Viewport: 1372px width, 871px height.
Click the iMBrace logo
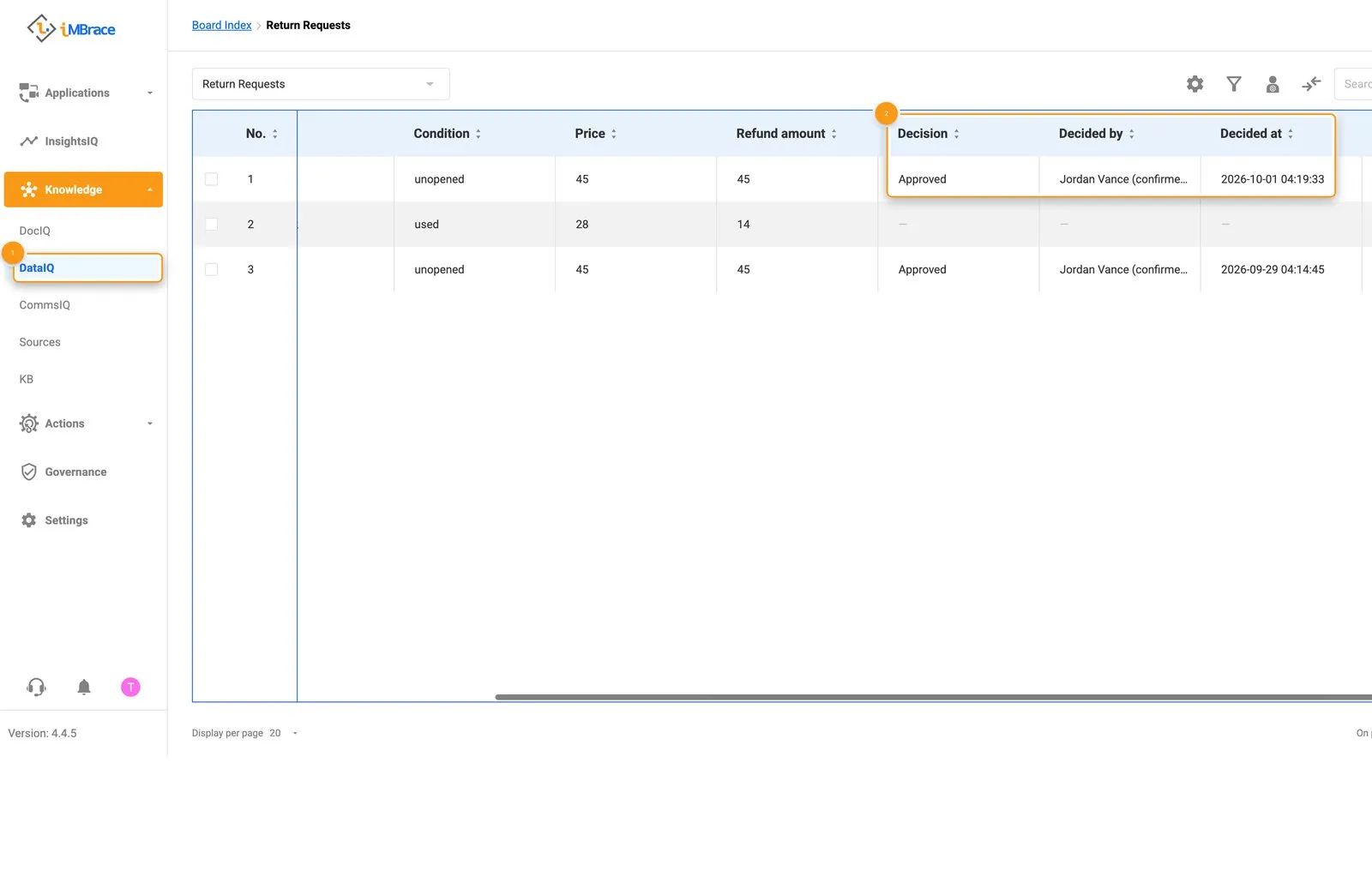click(x=71, y=28)
